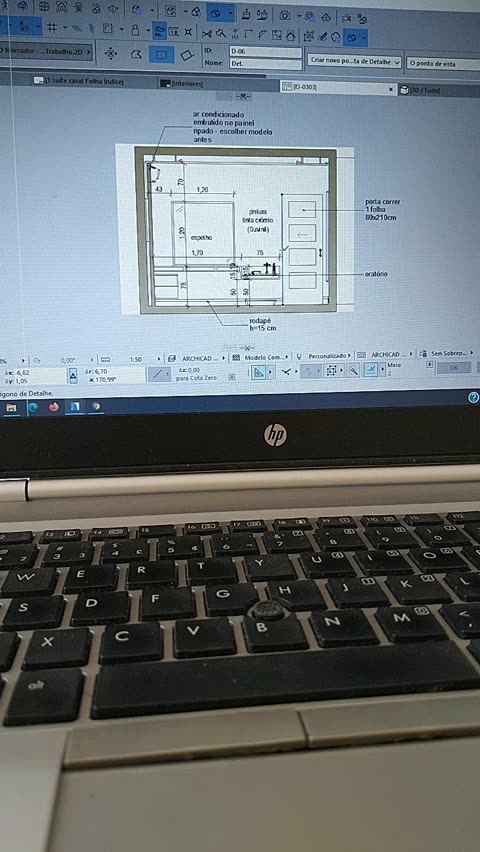Image resolution: width=480 pixels, height=852 pixels.
Task: Switch to the '[Interiores]' tab
Action: coord(184,84)
